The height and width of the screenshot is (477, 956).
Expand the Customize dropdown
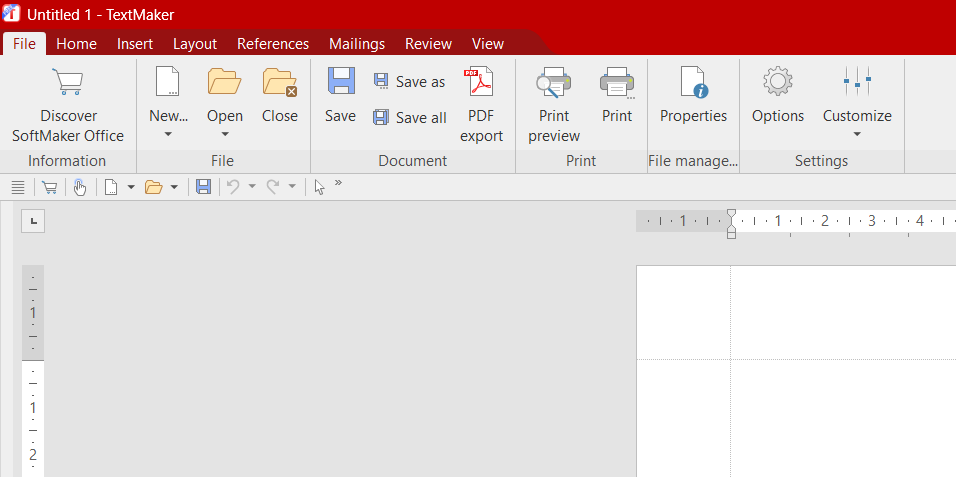point(857,134)
